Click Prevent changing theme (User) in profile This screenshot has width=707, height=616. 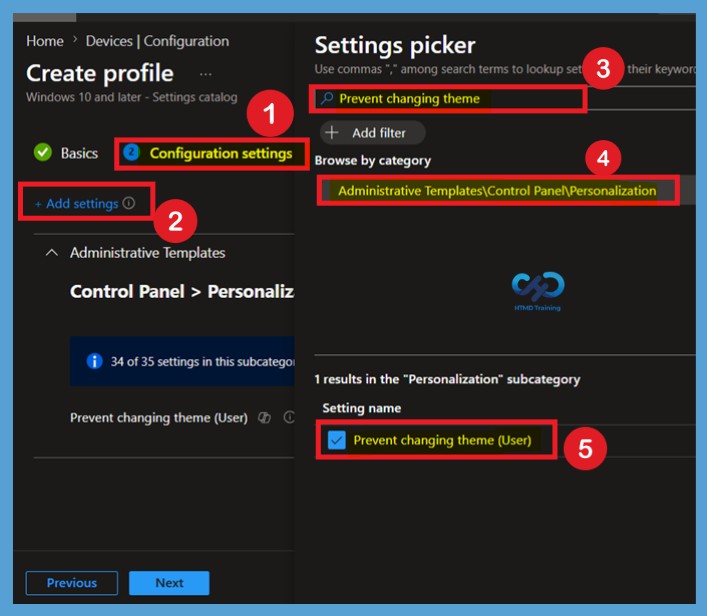[x=159, y=418]
